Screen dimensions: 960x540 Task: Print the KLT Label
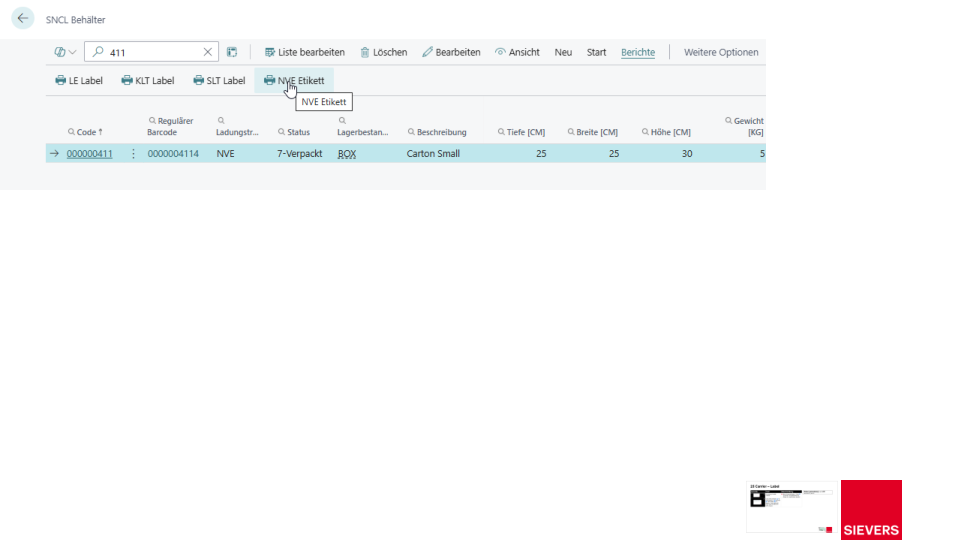pyautogui.click(x=148, y=80)
